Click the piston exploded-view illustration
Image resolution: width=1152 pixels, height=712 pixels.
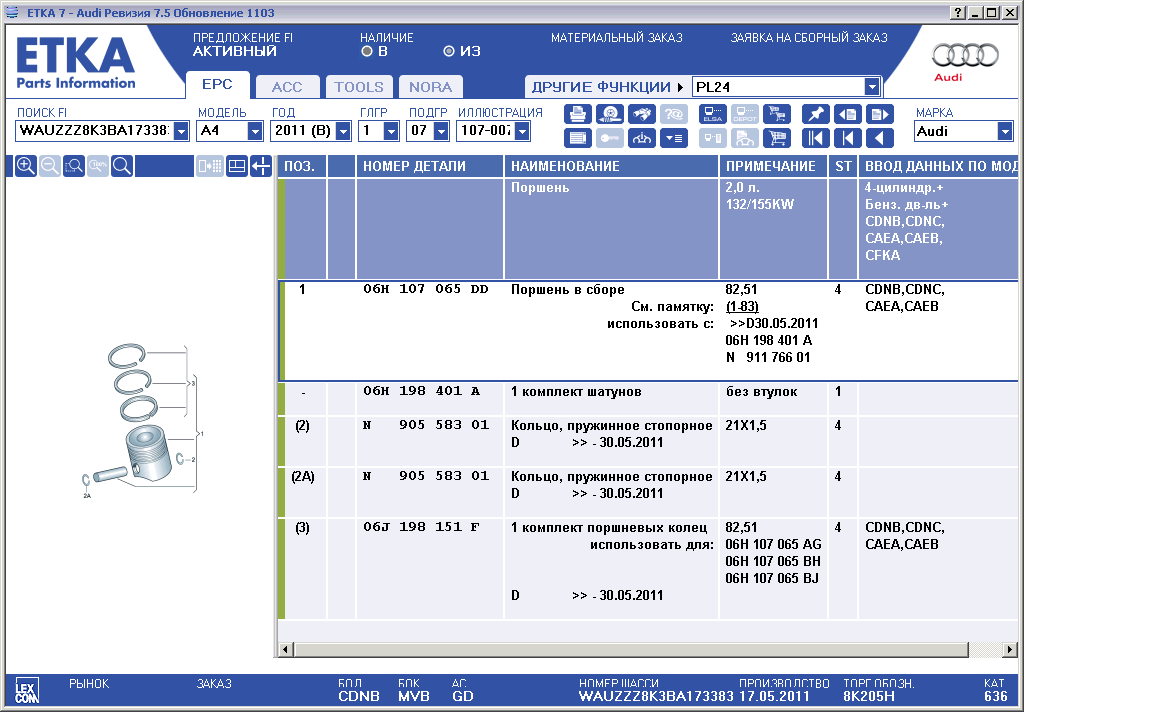(x=142, y=421)
